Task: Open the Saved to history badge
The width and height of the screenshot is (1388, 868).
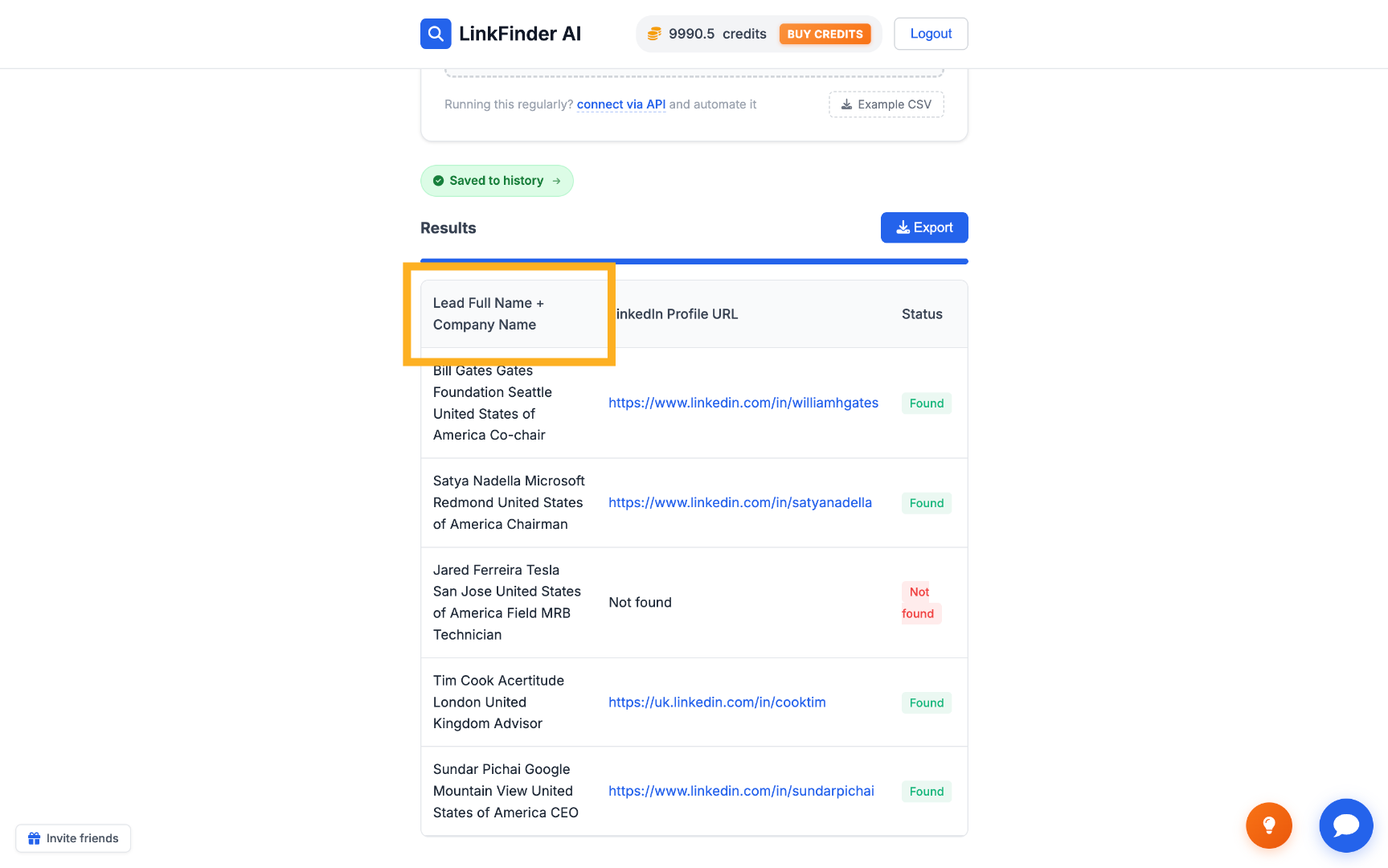Action: coord(497,181)
